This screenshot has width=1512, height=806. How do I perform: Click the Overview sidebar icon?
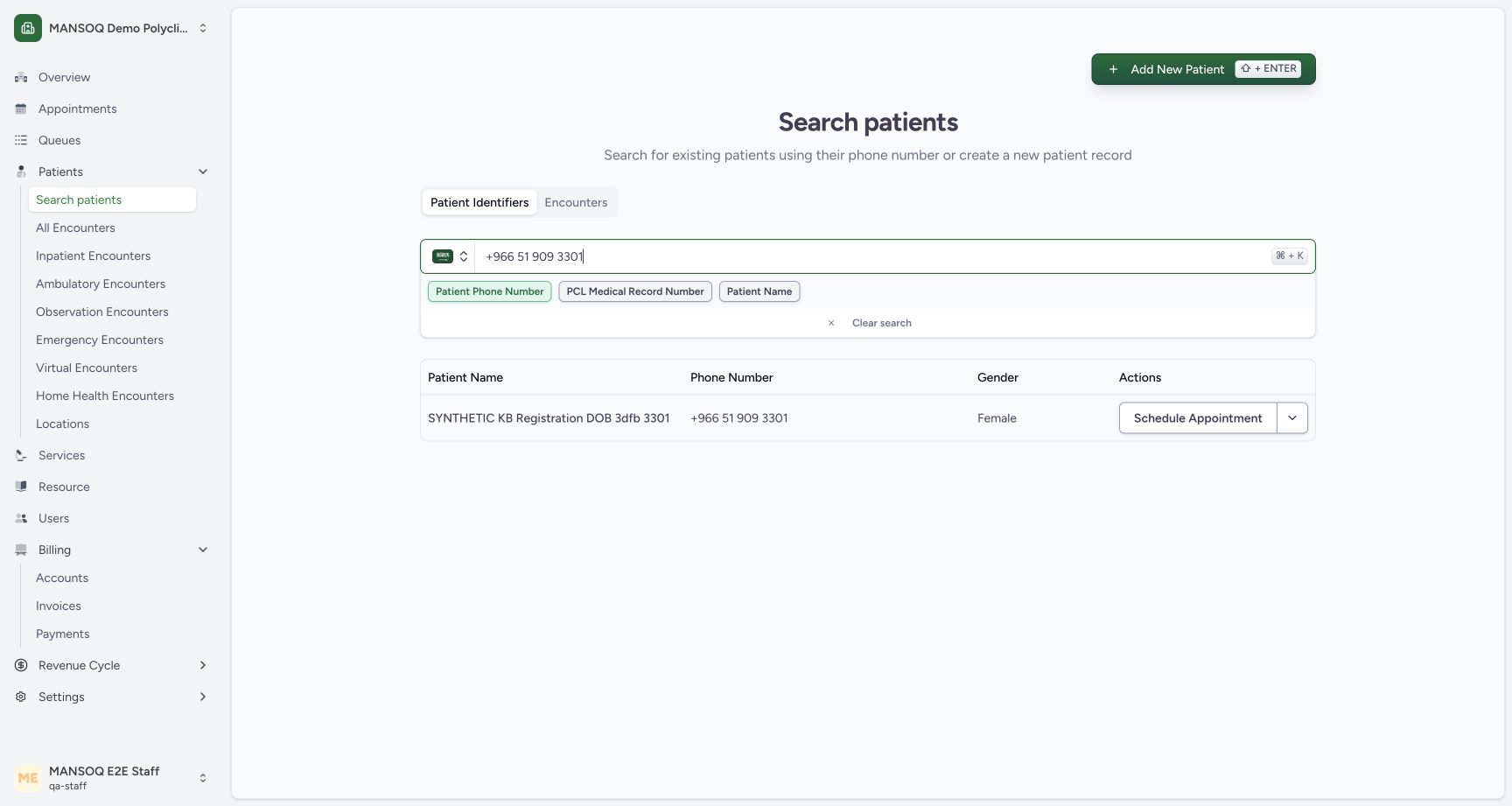coord(21,77)
